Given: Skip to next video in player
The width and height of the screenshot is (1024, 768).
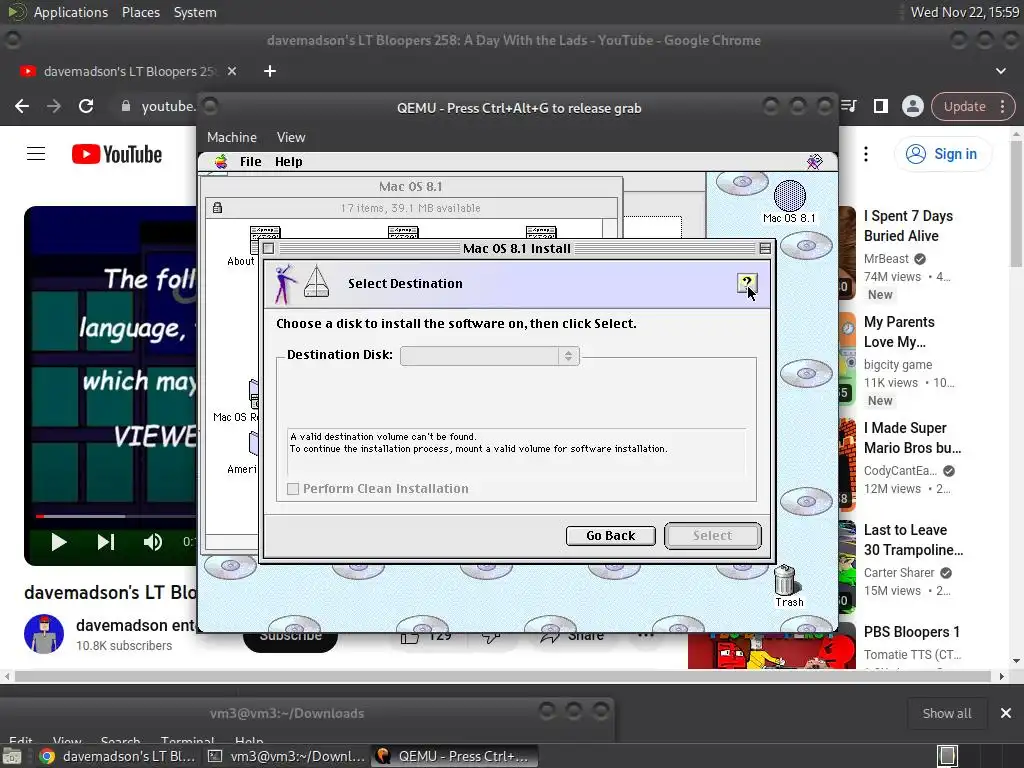Looking at the screenshot, I should [106, 542].
